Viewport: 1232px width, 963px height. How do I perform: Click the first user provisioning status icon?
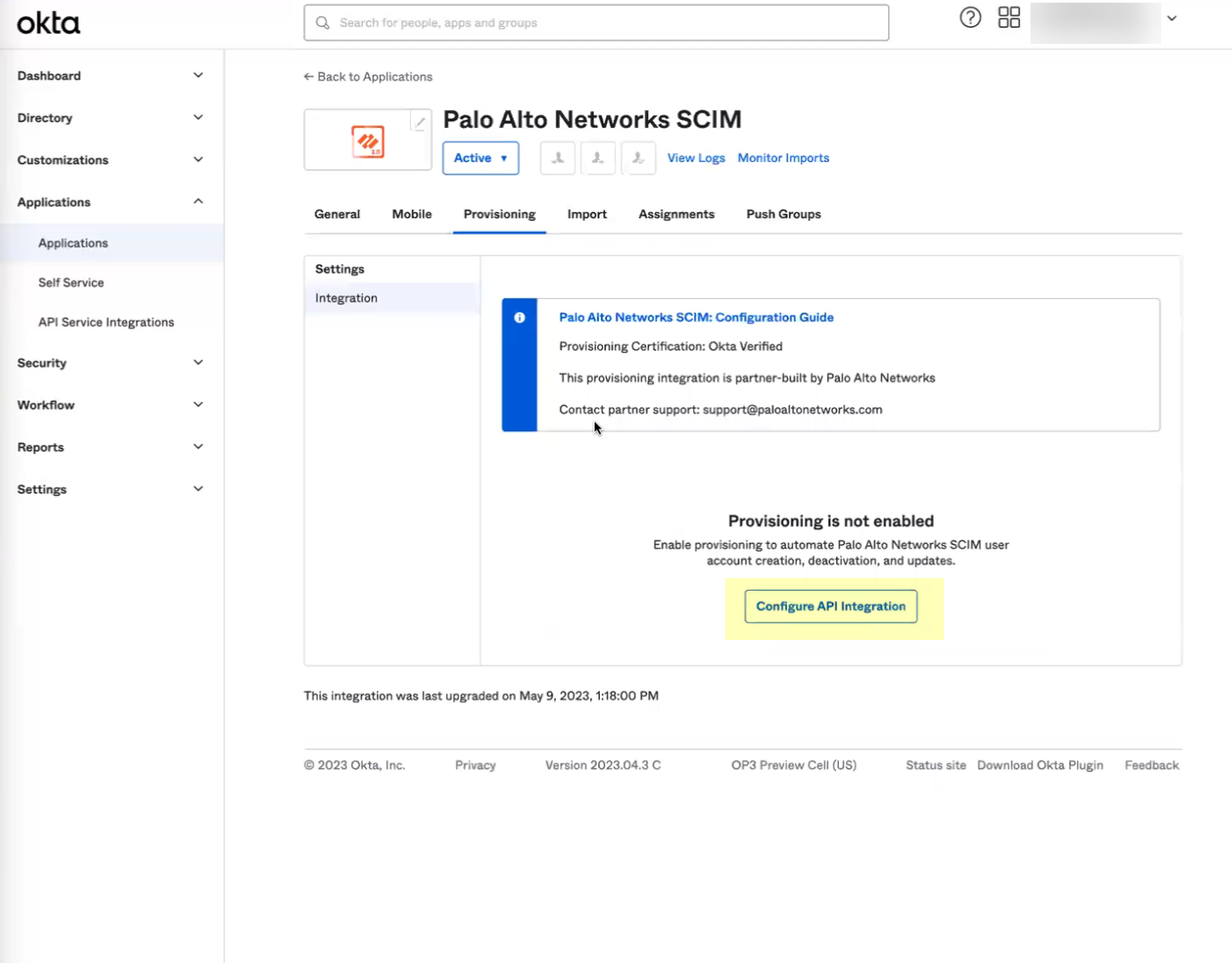[557, 158]
